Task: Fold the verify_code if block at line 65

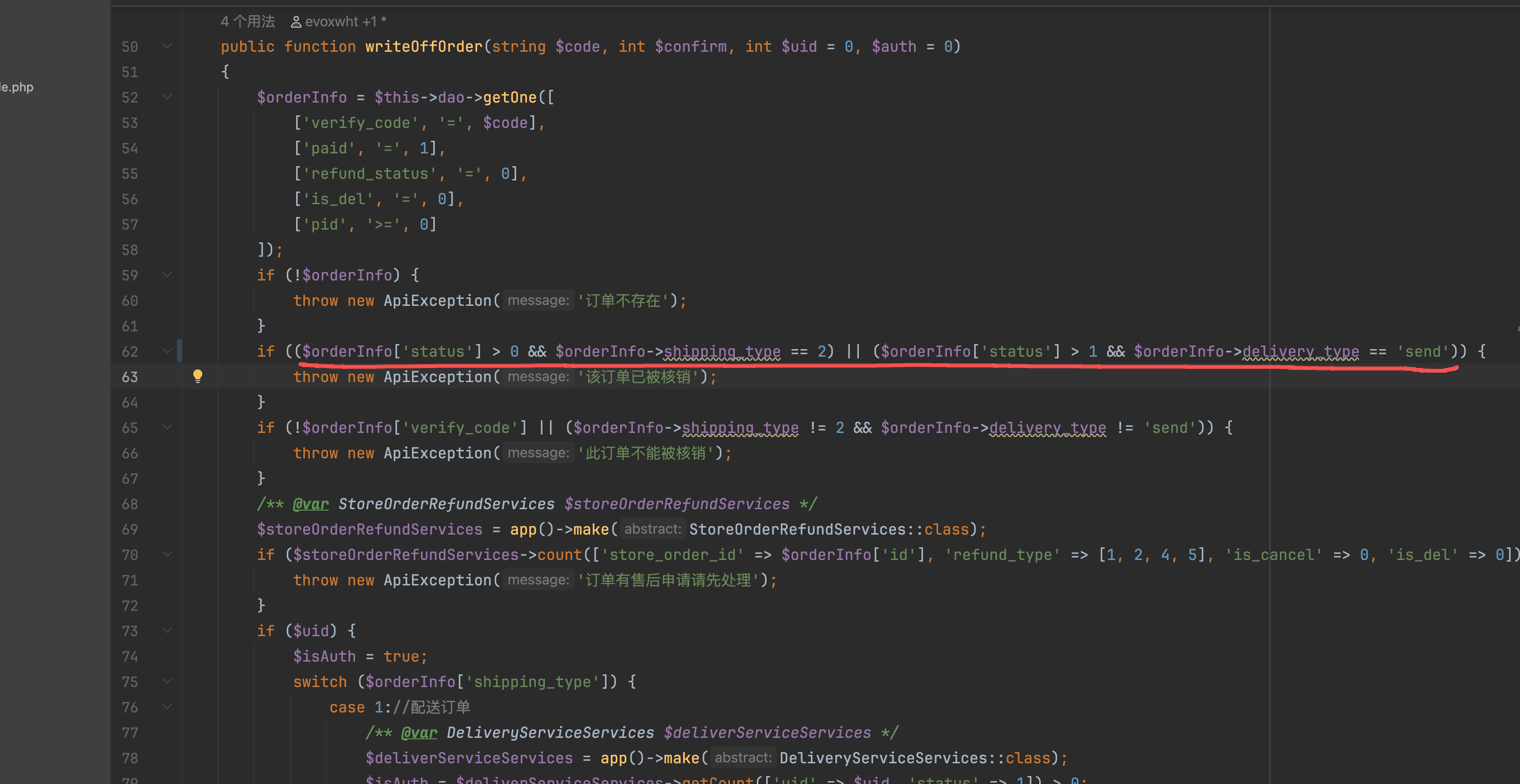Action: point(167,427)
